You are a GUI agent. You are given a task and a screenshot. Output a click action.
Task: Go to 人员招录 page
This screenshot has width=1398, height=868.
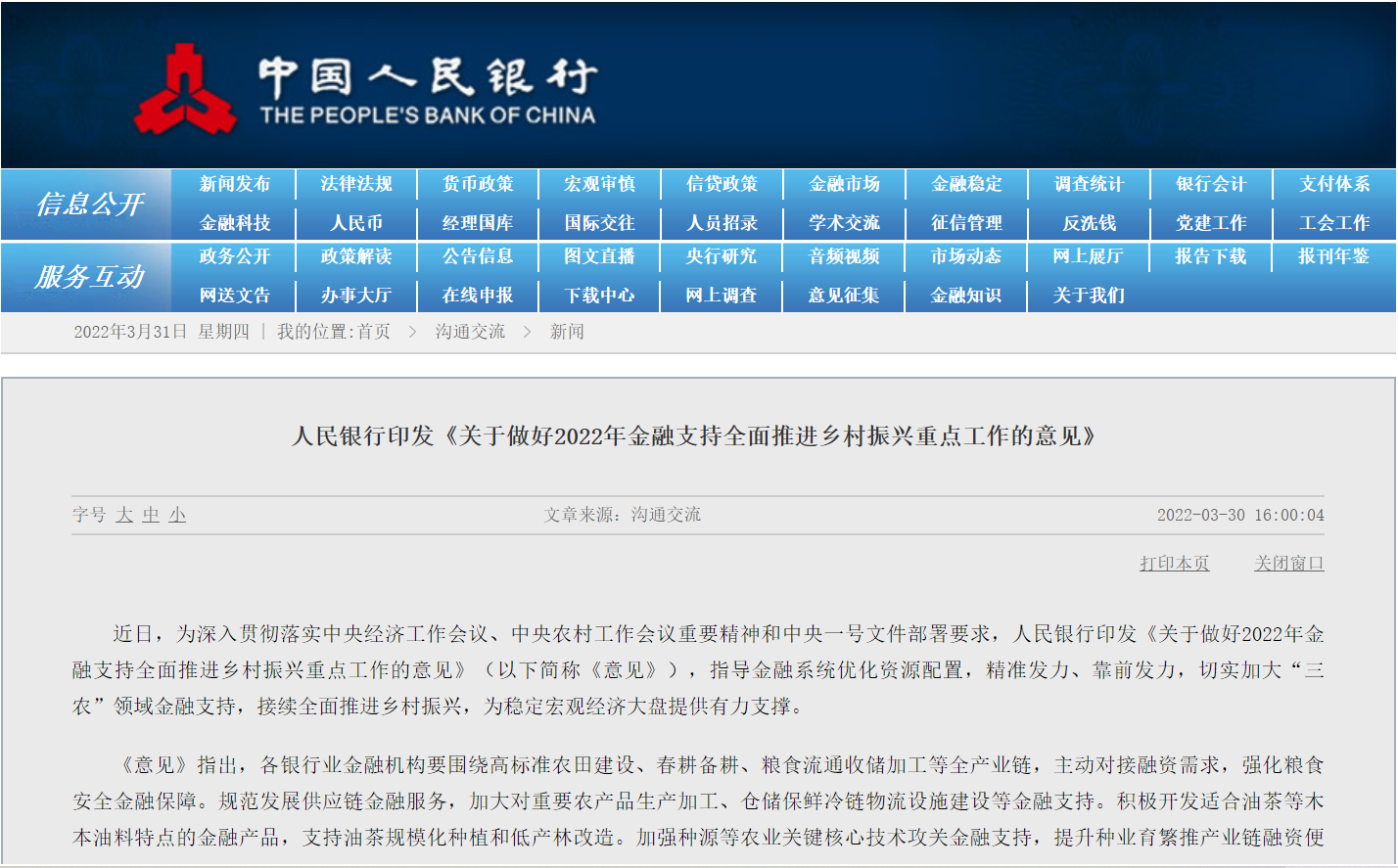[722, 223]
